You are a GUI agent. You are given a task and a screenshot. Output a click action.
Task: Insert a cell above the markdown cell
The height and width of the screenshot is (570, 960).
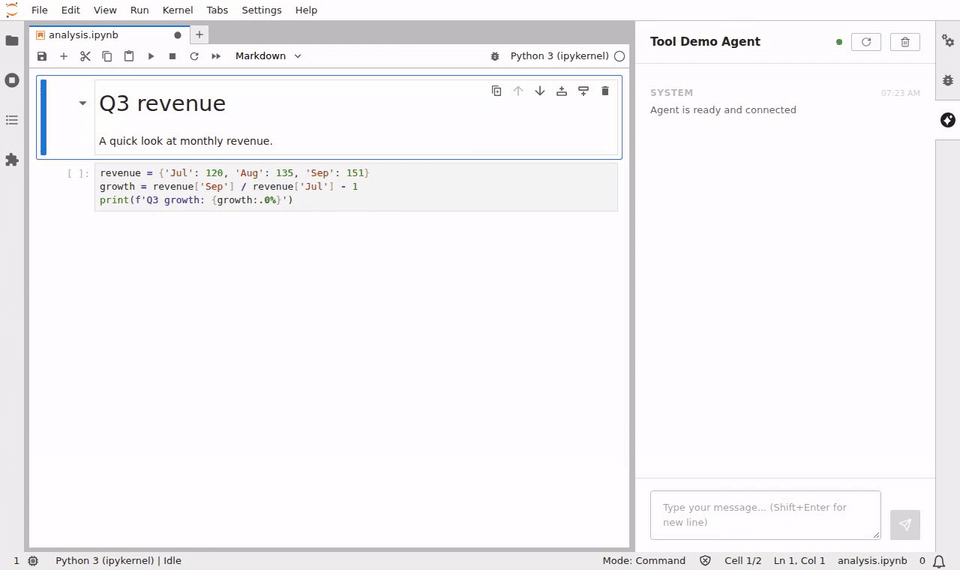(561, 91)
